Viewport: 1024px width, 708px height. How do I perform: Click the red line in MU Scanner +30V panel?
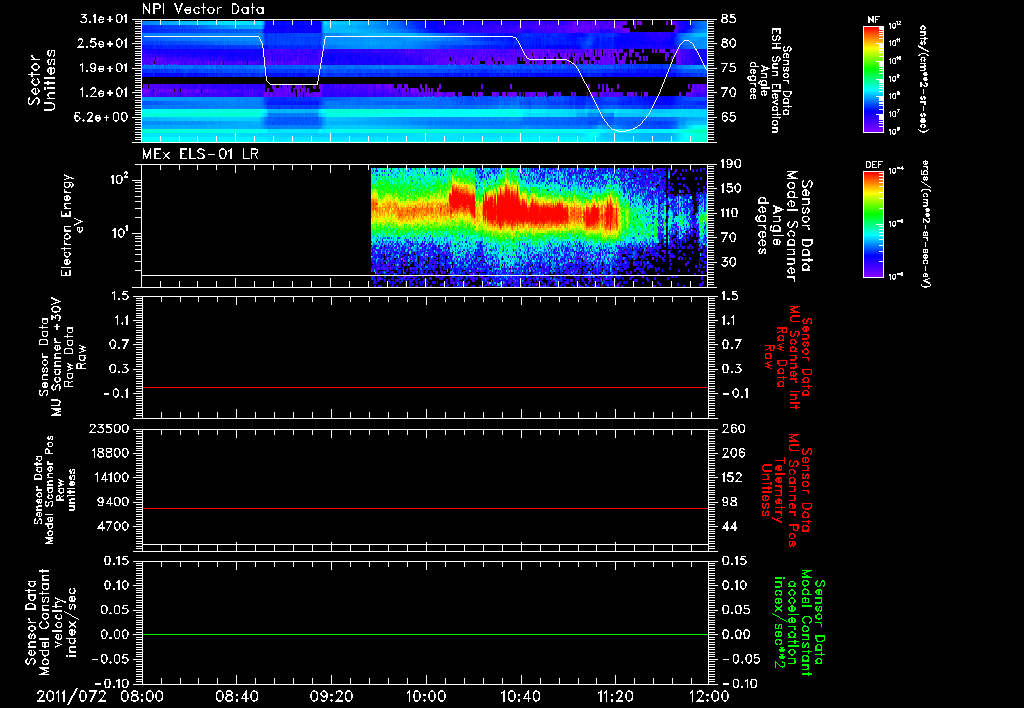click(424, 387)
